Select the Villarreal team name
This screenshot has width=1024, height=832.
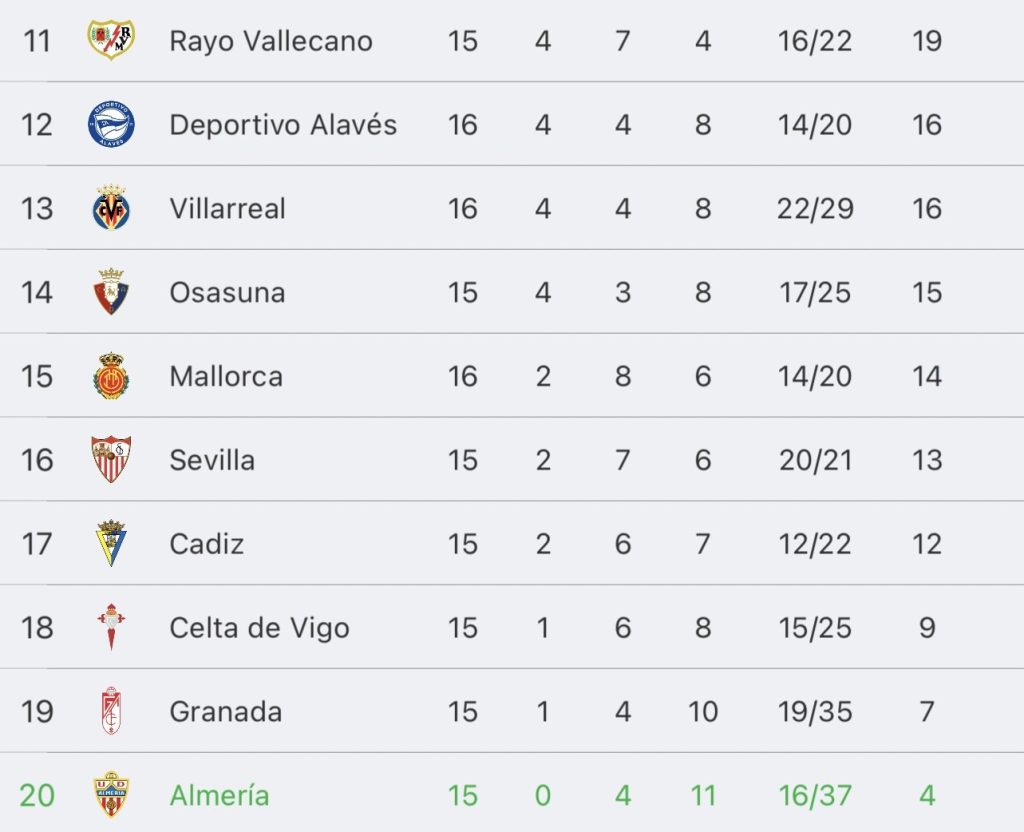[x=227, y=209]
